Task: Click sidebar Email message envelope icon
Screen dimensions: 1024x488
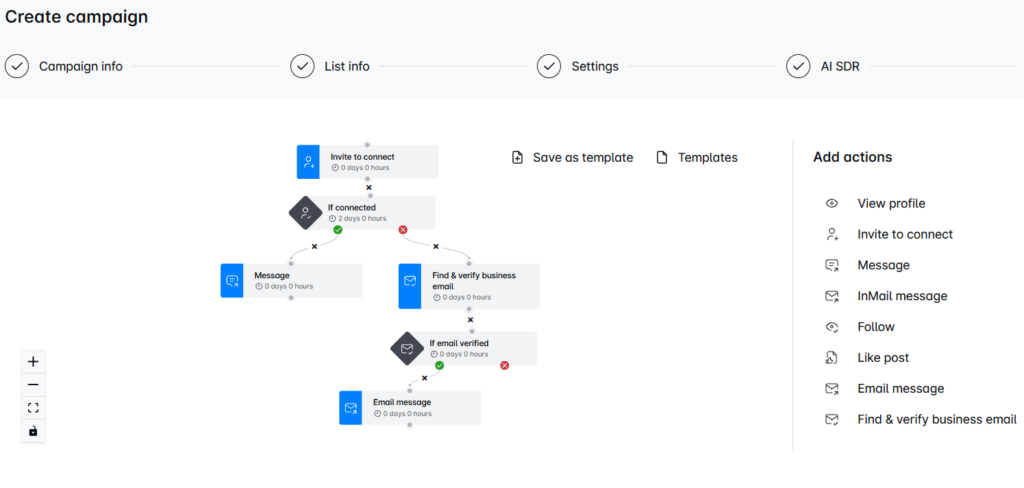Action: (831, 389)
